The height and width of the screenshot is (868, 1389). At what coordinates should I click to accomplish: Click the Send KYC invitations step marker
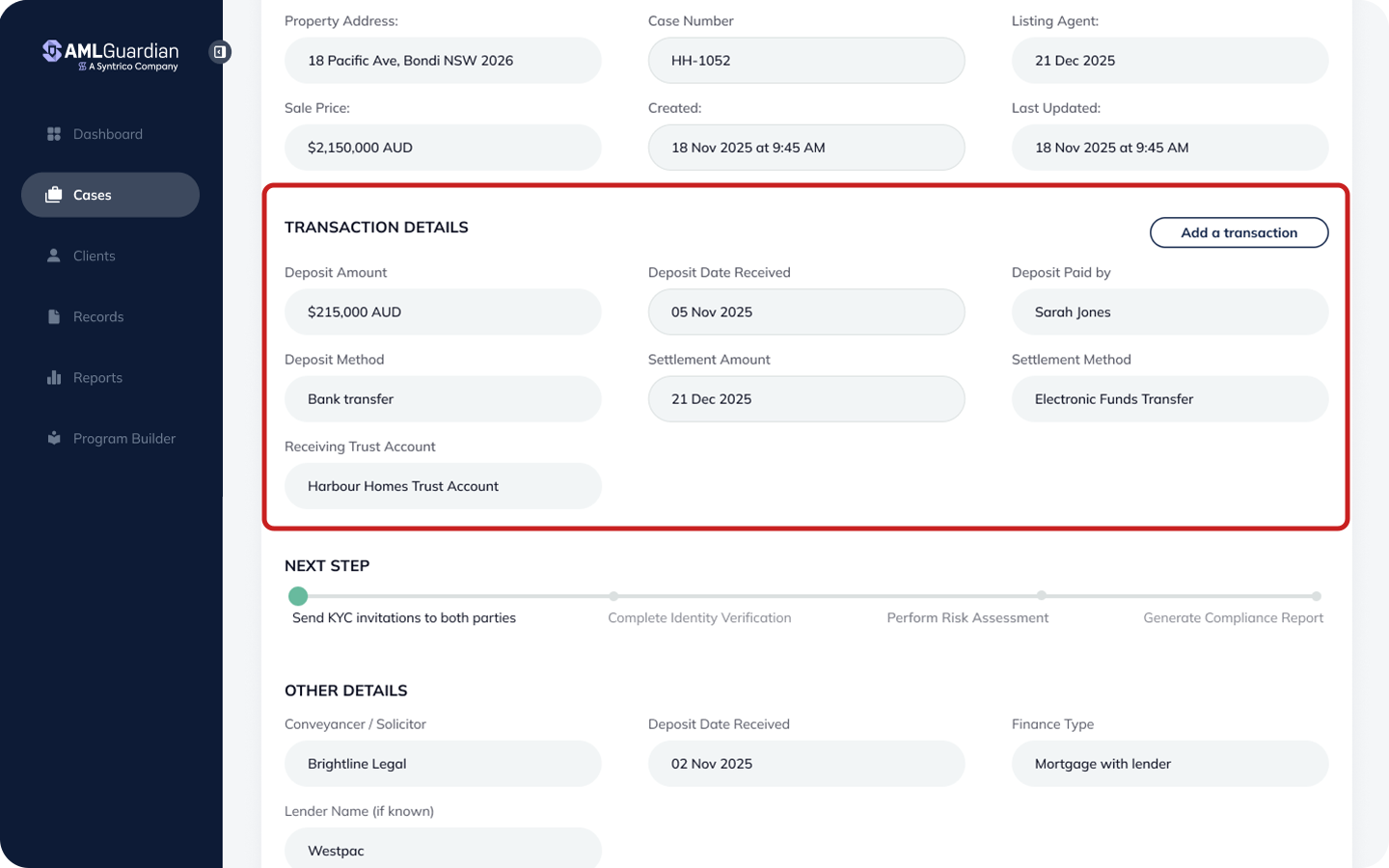(x=298, y=596)
